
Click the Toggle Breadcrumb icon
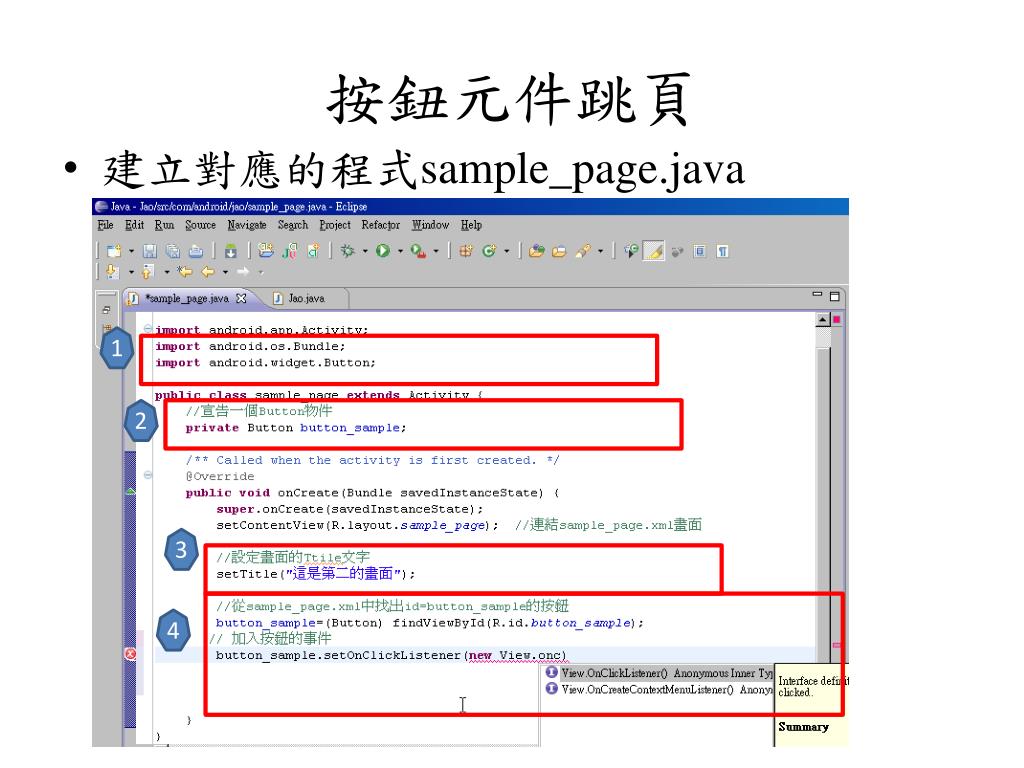pyautogui.click(x=631, y=251)
